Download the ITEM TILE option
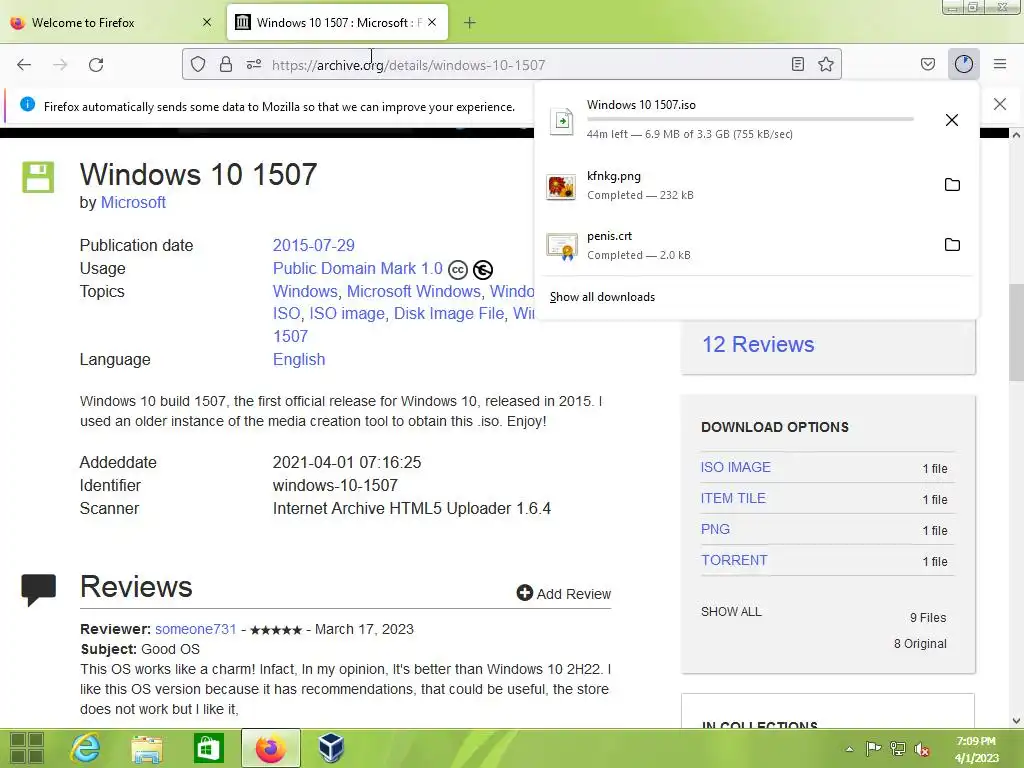 pos(733,498)
